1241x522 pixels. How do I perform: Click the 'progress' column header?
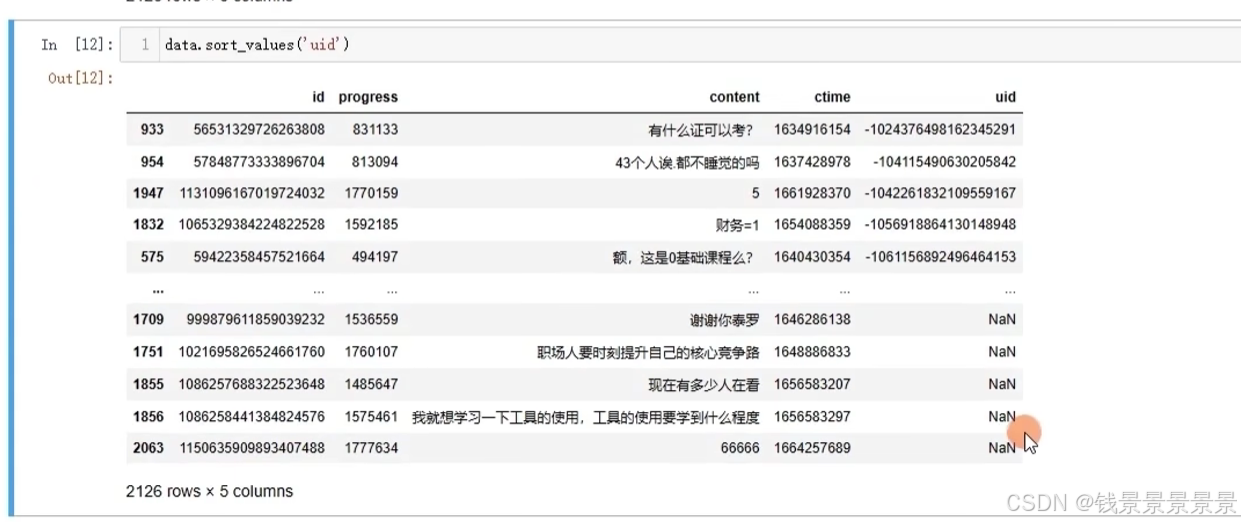click(368, 97)
